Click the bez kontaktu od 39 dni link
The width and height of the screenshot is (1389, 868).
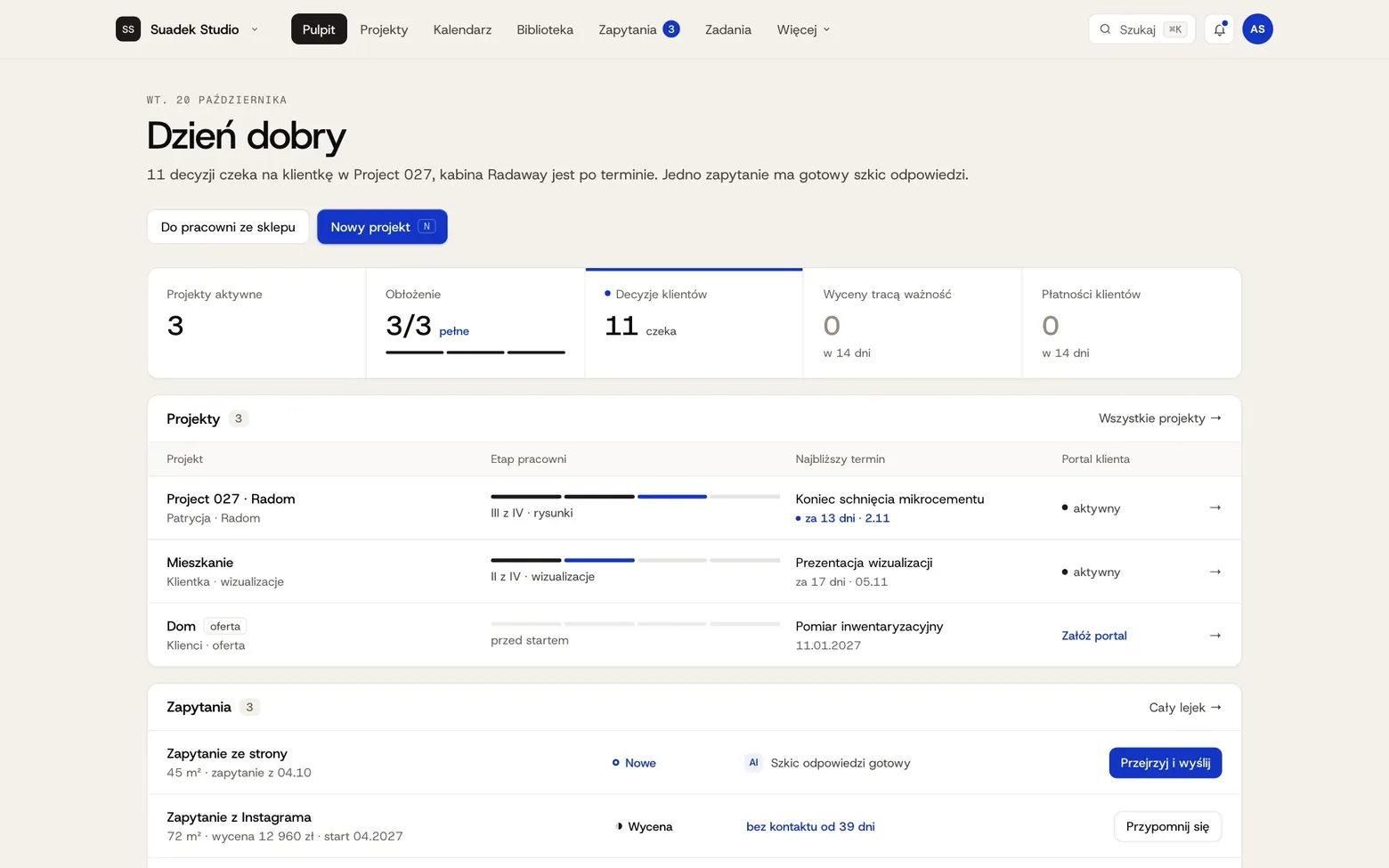pos(810,826)
